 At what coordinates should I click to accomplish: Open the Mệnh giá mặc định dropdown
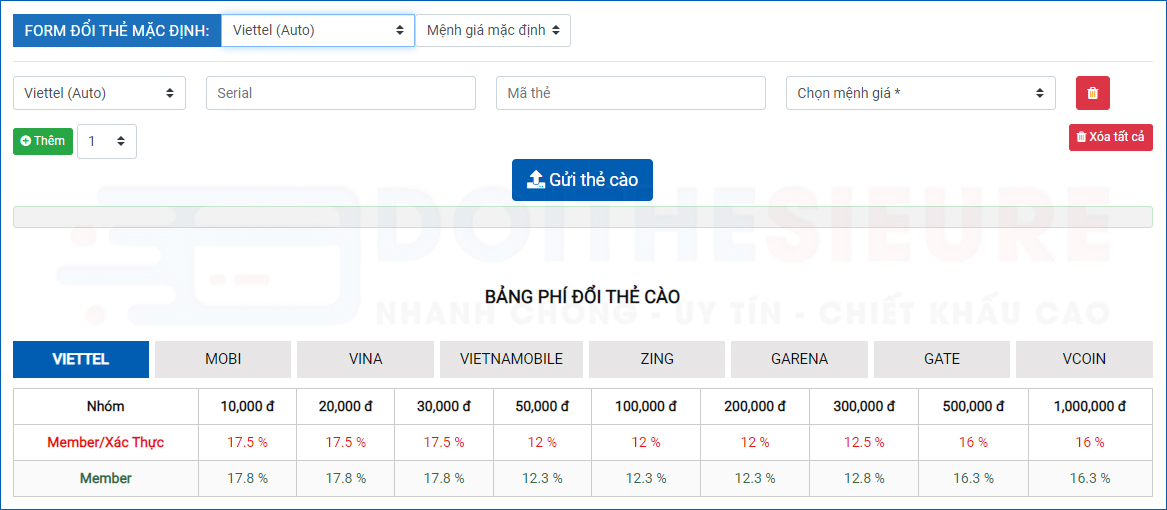click(493, 30)
